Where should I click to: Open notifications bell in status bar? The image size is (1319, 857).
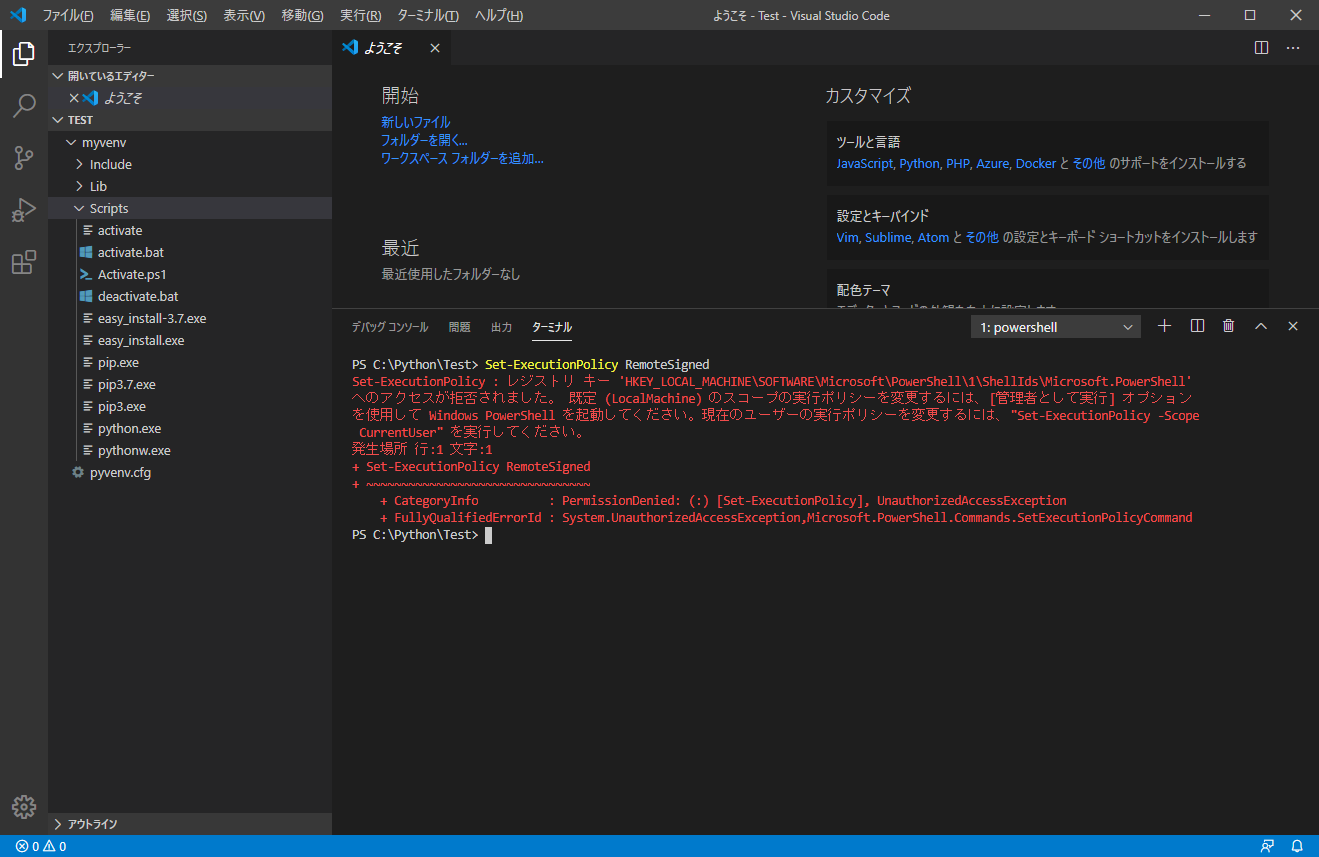(x=1297, y=846)
